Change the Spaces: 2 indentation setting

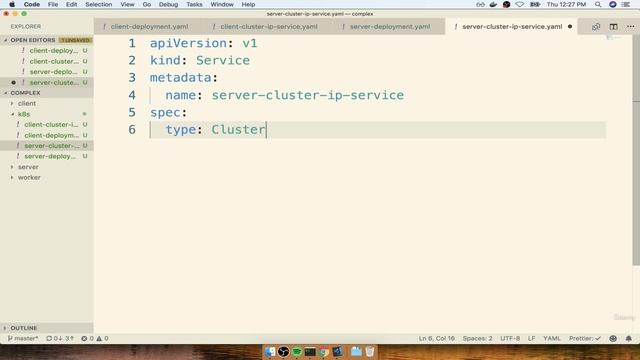tap(477, 338)
